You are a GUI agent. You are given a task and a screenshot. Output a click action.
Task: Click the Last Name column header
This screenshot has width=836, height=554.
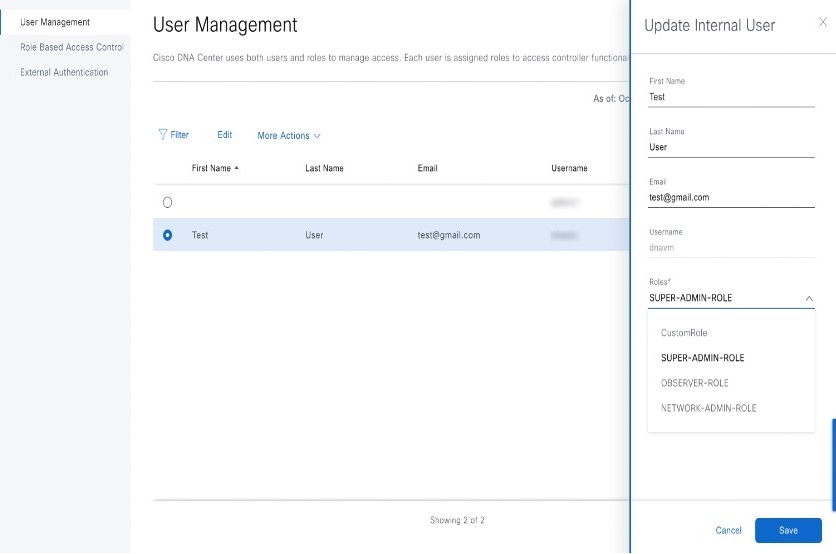coord(324,168)
